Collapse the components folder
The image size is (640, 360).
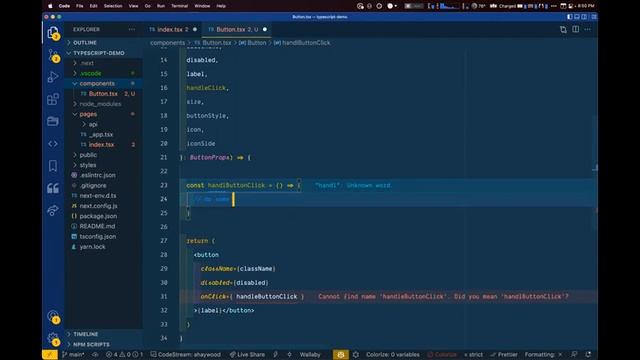pyautogui.click(x=97, y=83)
